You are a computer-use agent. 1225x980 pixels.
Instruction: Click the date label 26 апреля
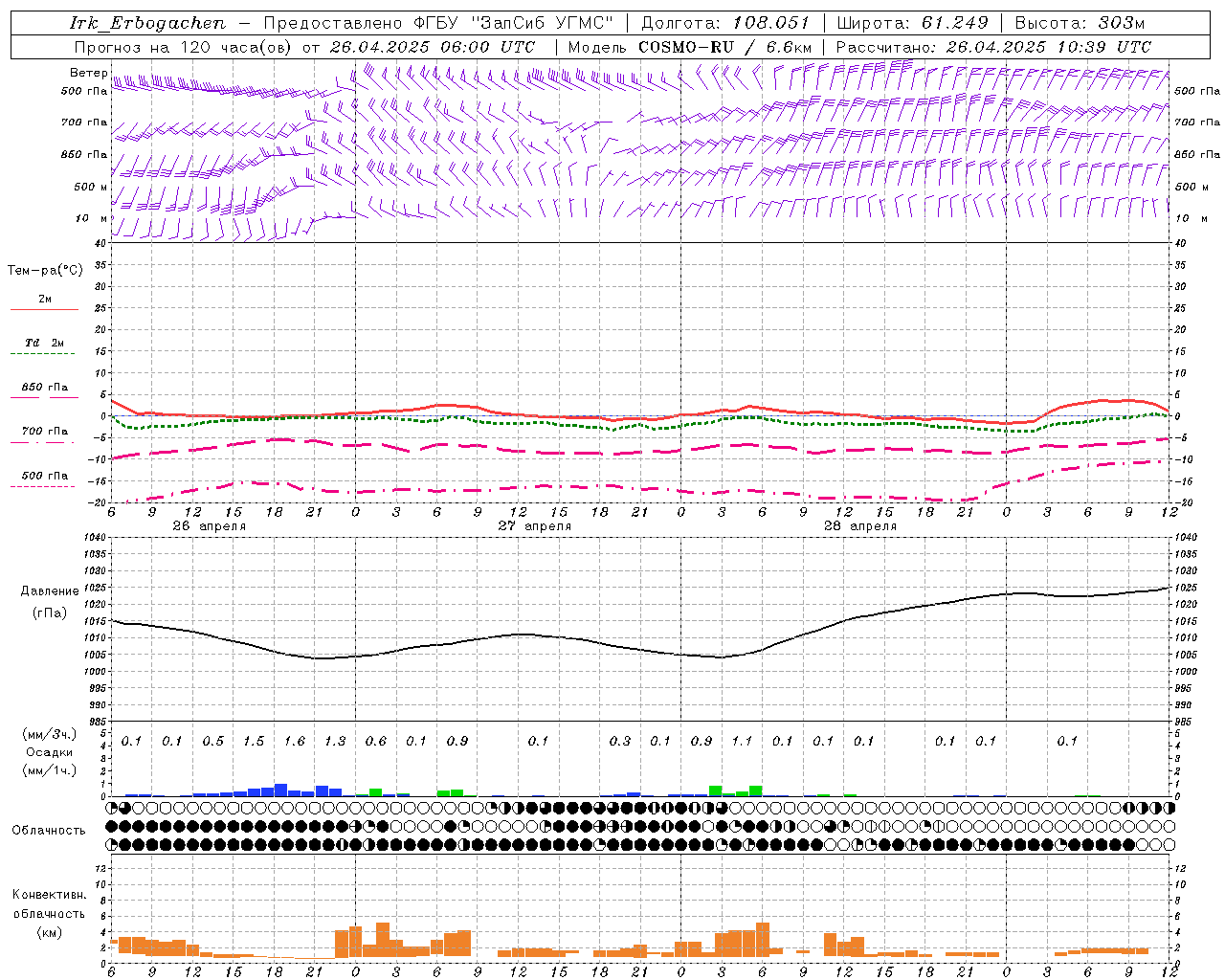tap(210, 526)
